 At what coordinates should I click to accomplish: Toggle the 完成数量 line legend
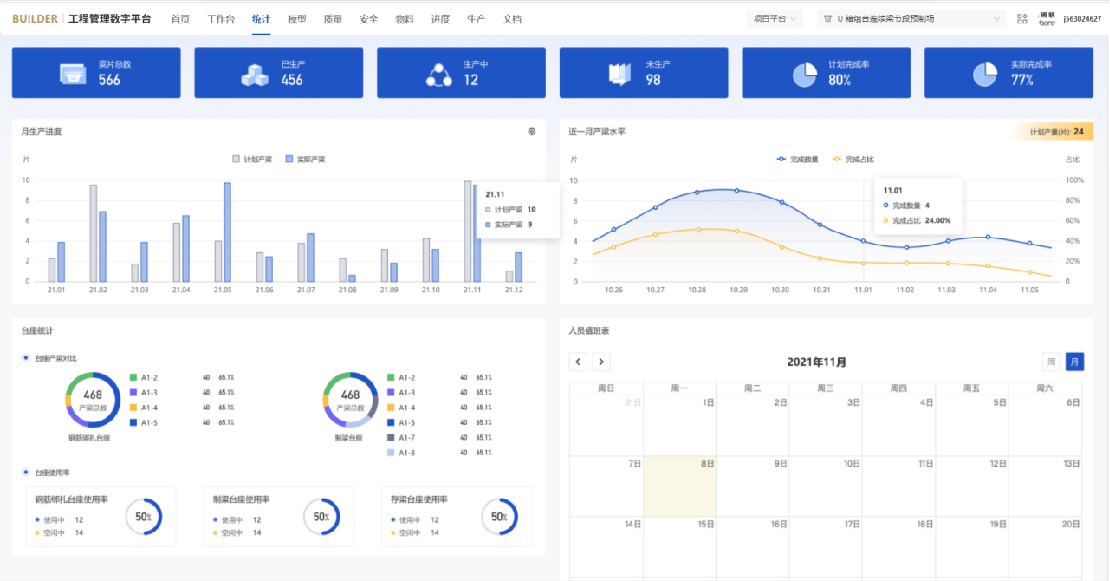click(x=797, y=159)
